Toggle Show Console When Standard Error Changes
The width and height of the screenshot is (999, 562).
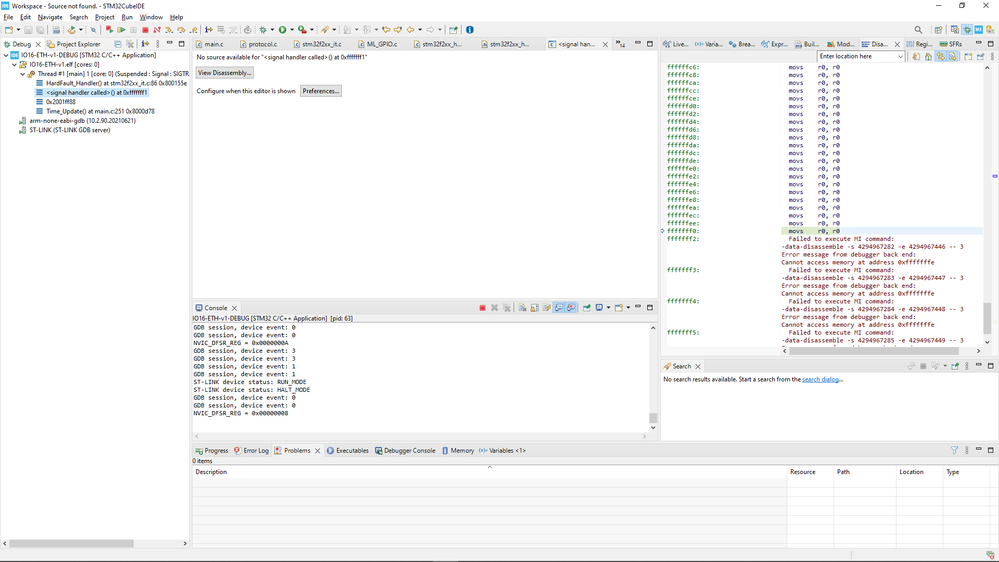click(571, 308)
